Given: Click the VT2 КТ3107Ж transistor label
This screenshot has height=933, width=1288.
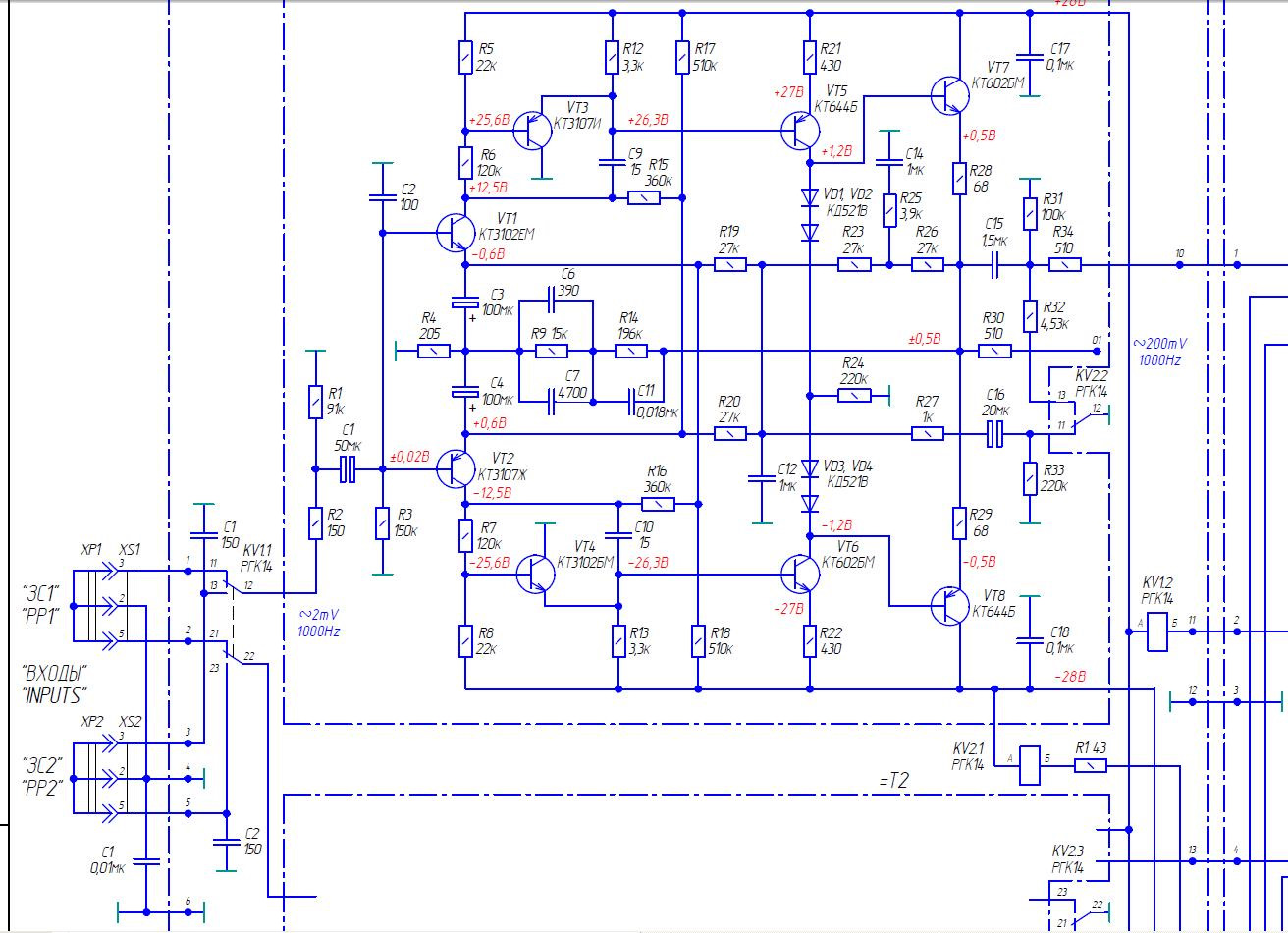Looking at the screenshot, I should click(503, 466).
